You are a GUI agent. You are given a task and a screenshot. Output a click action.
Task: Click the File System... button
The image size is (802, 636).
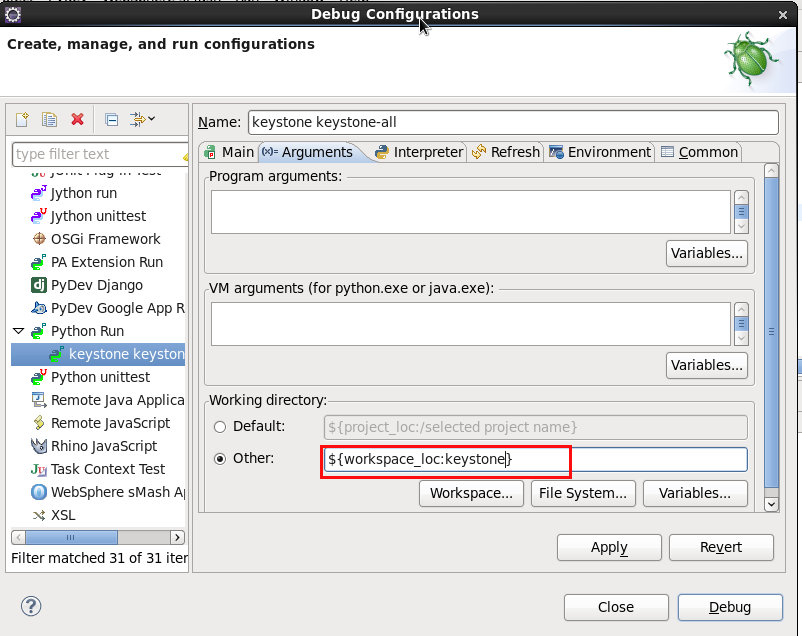coord(582,493)
